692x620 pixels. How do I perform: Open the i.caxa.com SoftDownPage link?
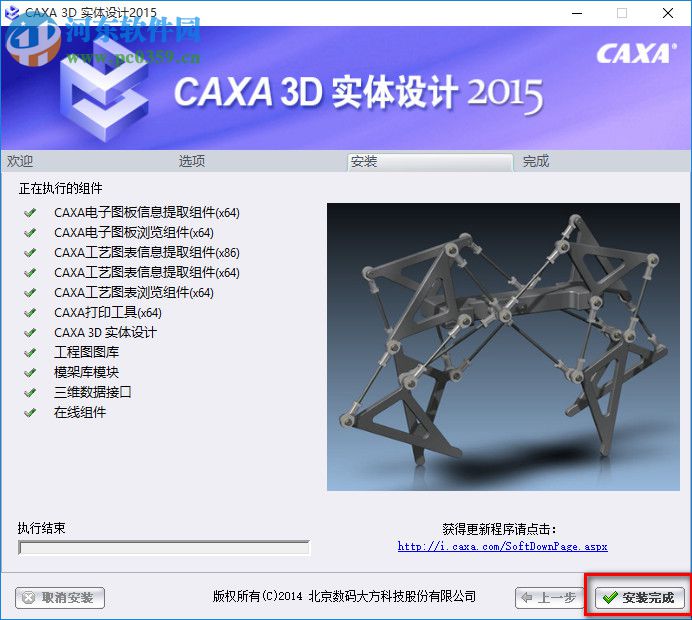(x=502, y=546)
